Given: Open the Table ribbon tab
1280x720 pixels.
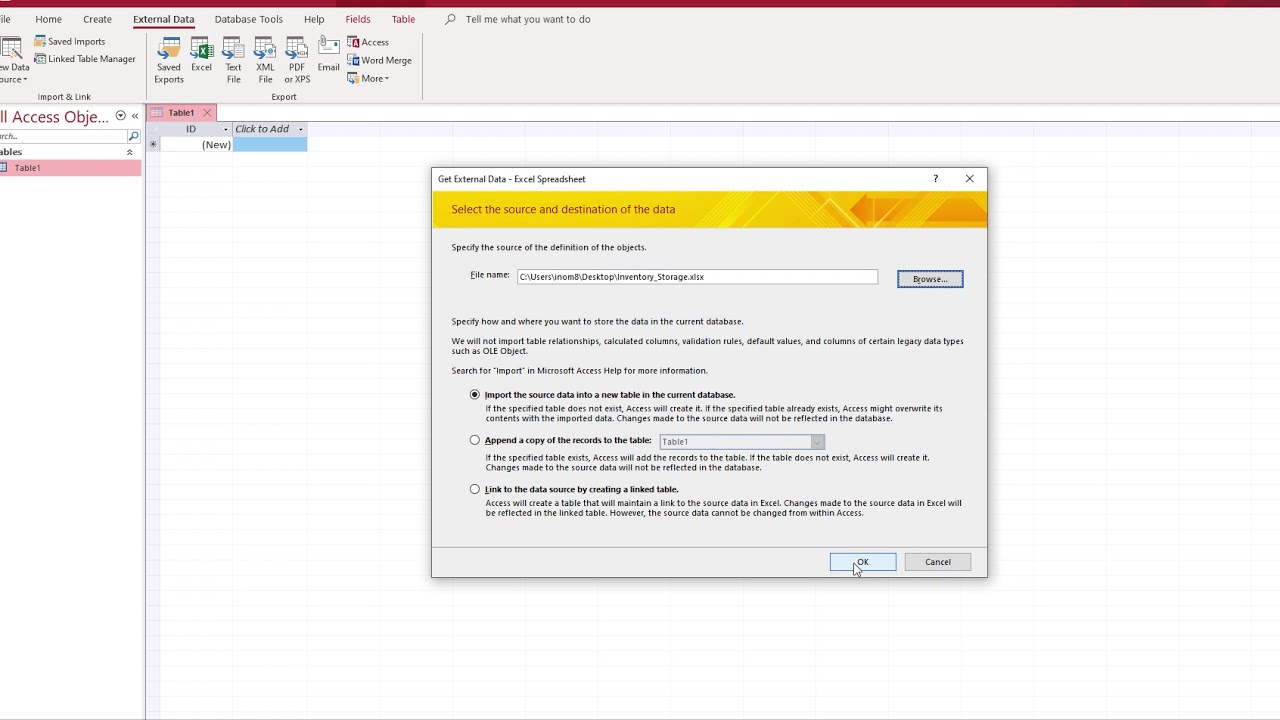Looking at the screenshot, I should (x=403, y=19).
